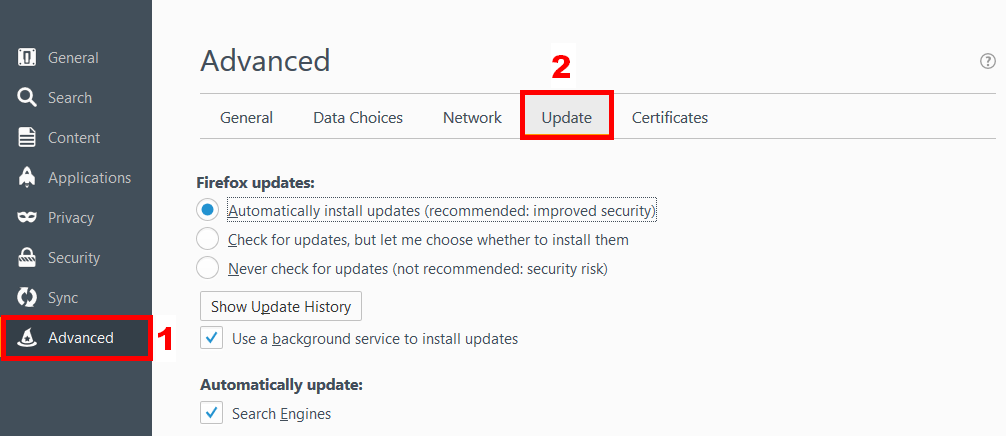Go to the General tab under Advanced
1006x436 pixels.
coord(246,118)
